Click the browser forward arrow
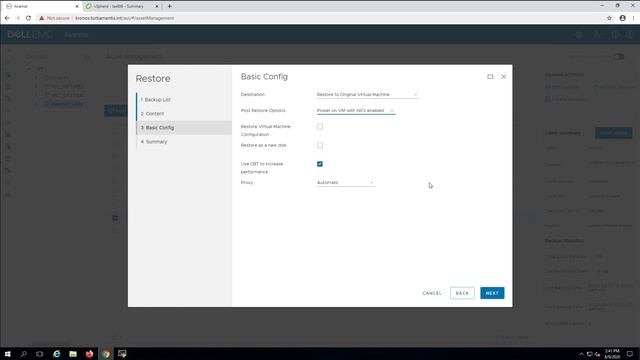This screenshot has height=360, width=640. [x=18, y=18]
